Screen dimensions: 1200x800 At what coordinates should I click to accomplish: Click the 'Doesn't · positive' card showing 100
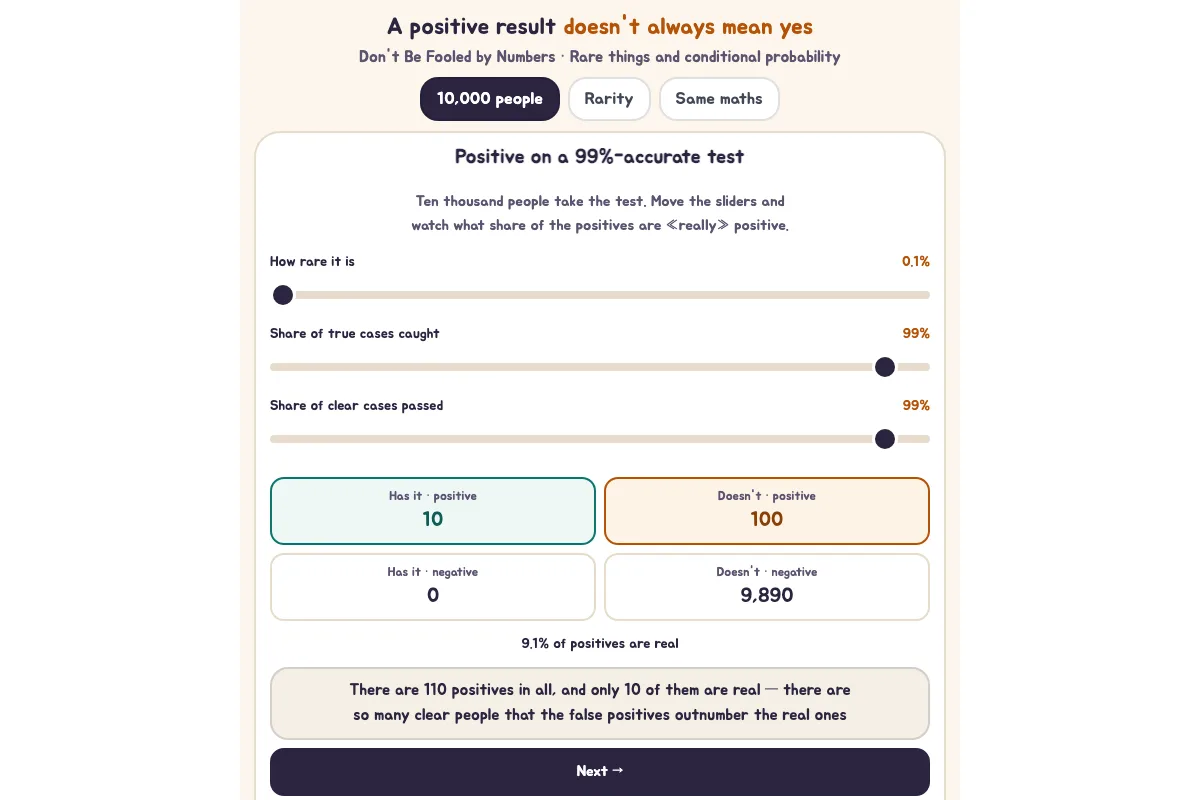[767, 511]
